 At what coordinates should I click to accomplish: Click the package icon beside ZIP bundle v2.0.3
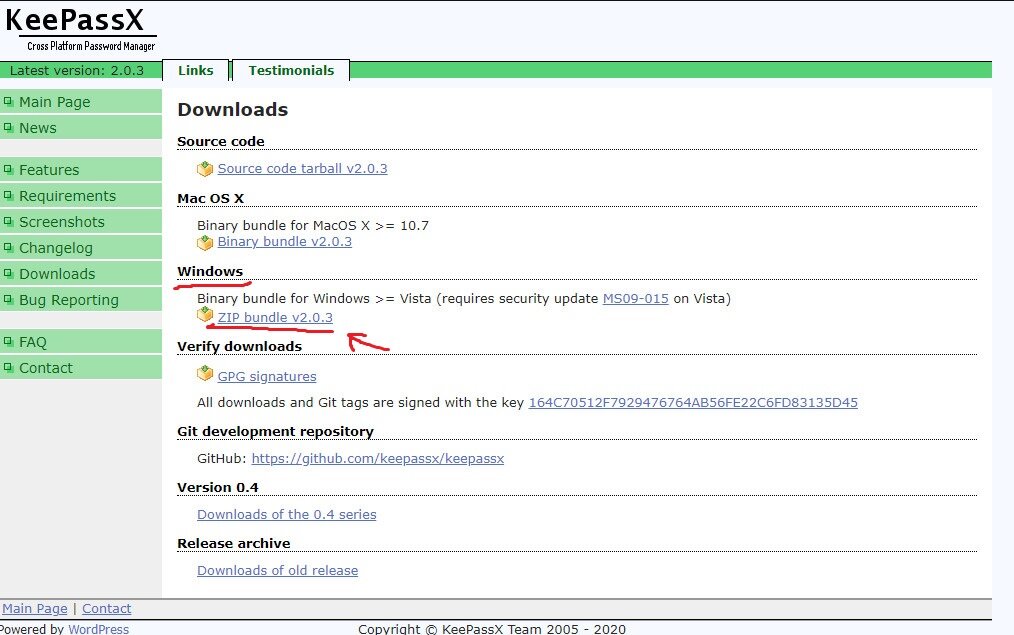[x=205, y=314]
